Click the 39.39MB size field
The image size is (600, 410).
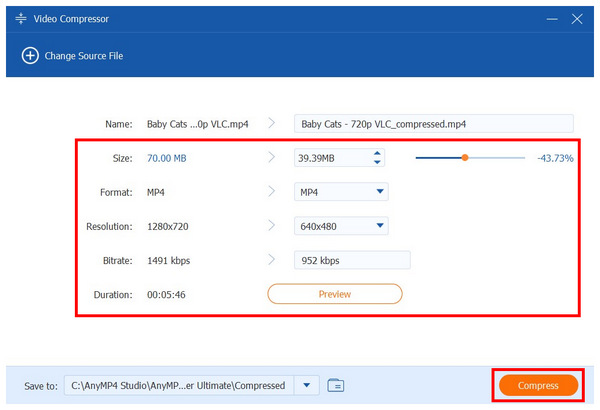tap(330, 158)
